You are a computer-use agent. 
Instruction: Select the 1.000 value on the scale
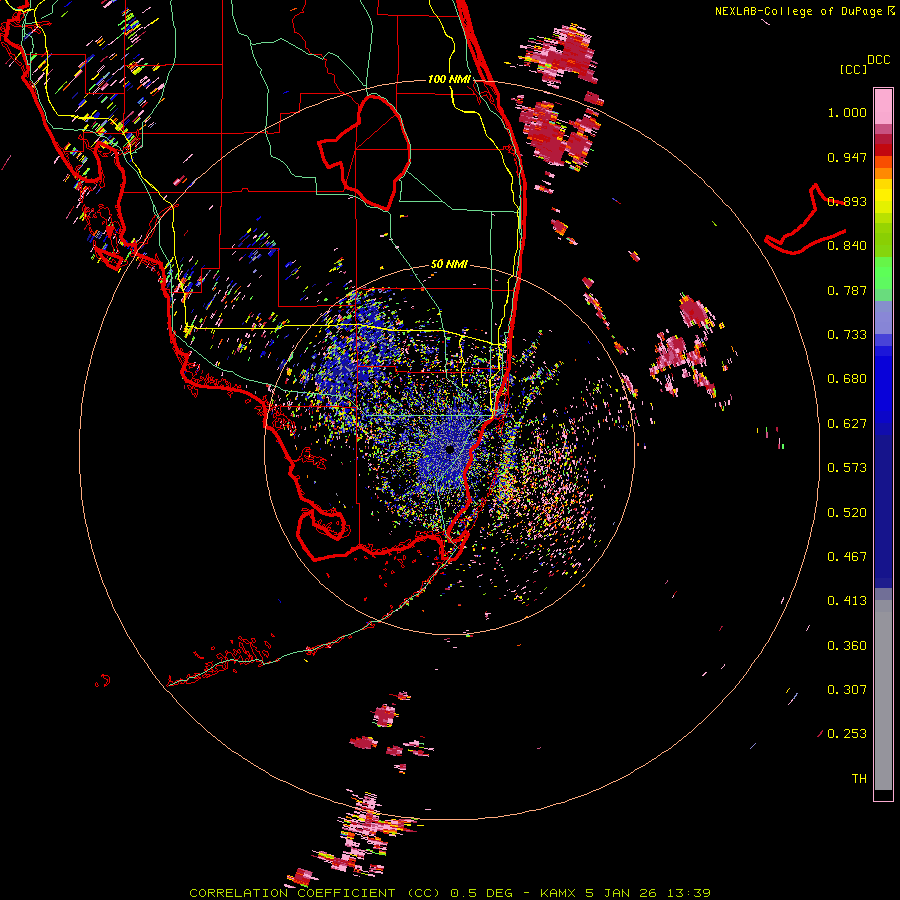point(847,112)
